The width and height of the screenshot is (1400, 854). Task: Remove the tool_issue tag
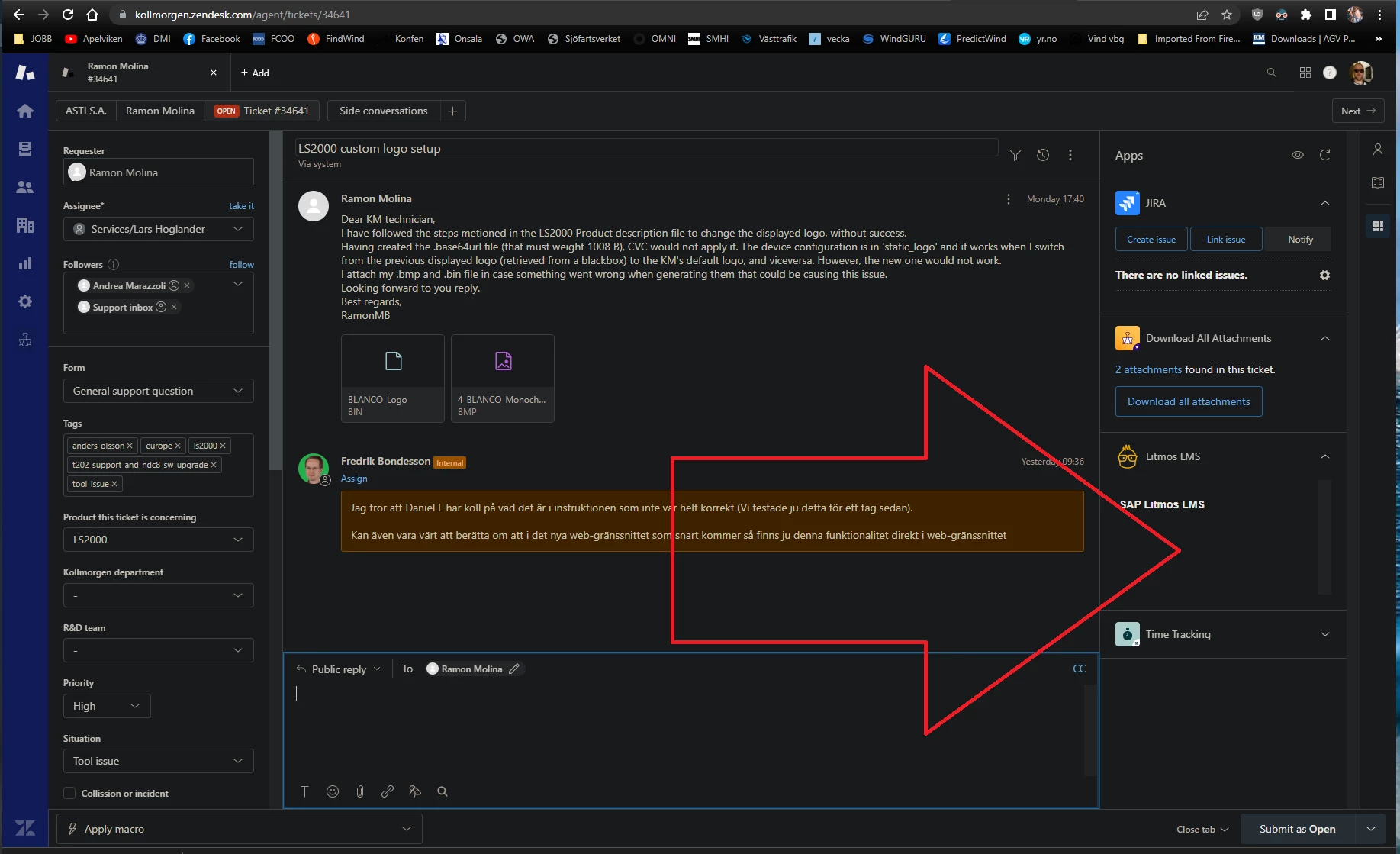(x=114, y=484)
